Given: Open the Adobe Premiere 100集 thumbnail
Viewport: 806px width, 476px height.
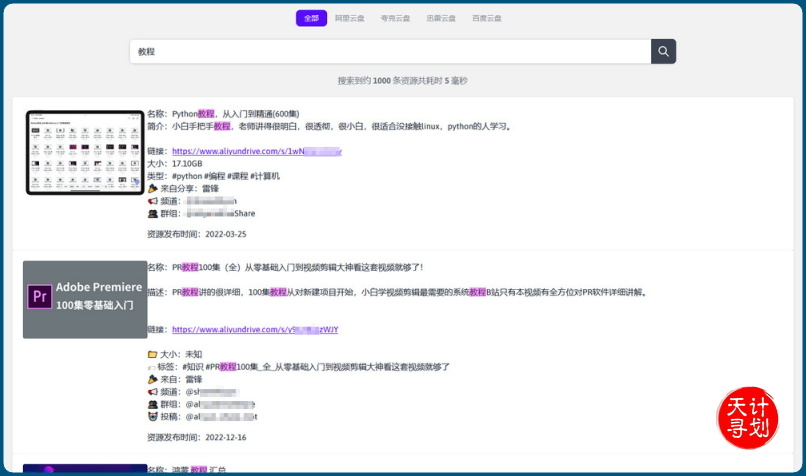Looking at the screenshot, I should pyautogui.click(x=85, y=299).
